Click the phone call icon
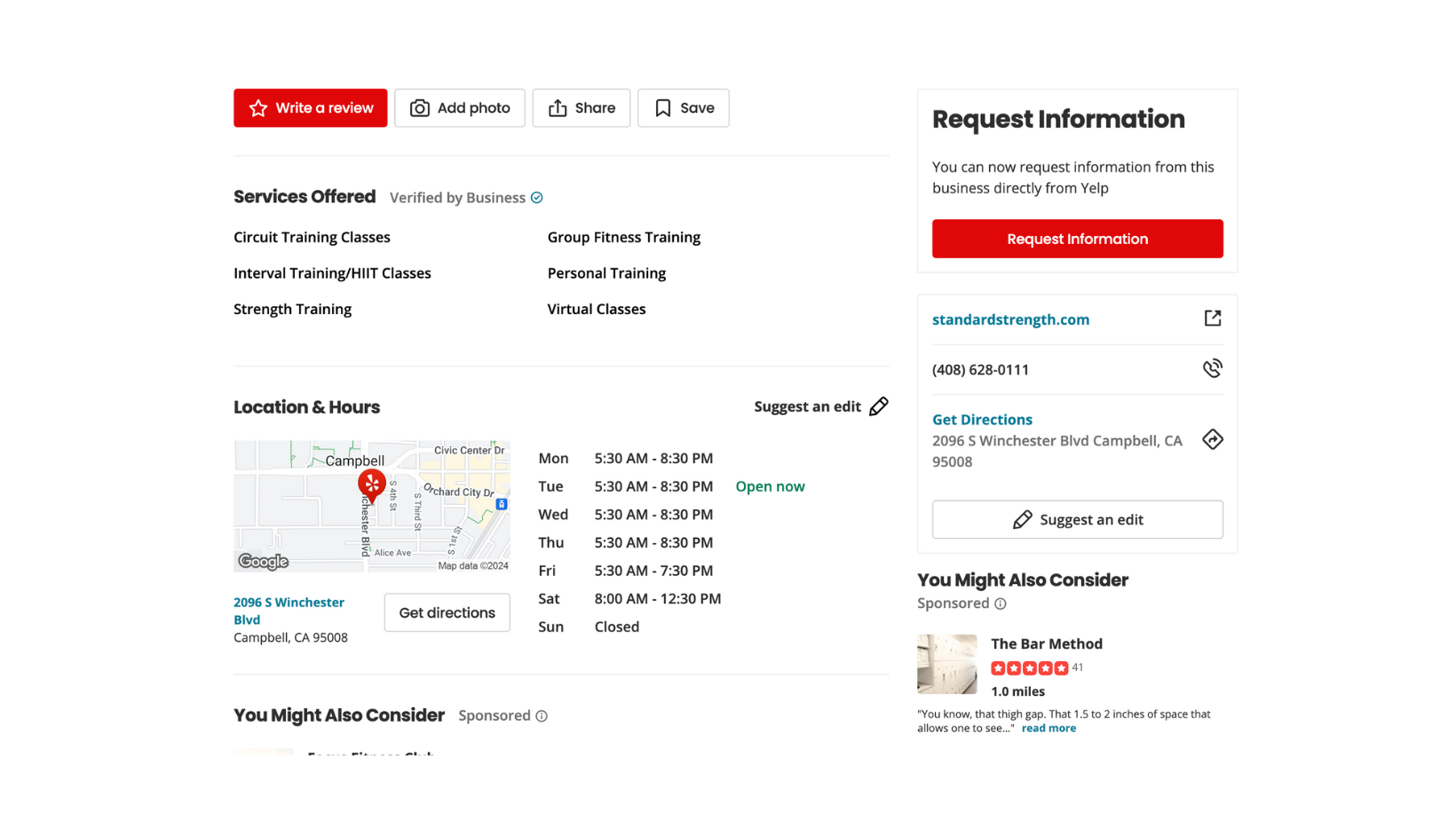Viewport: 1456px width, 820px height. (x=1212, y=368)
